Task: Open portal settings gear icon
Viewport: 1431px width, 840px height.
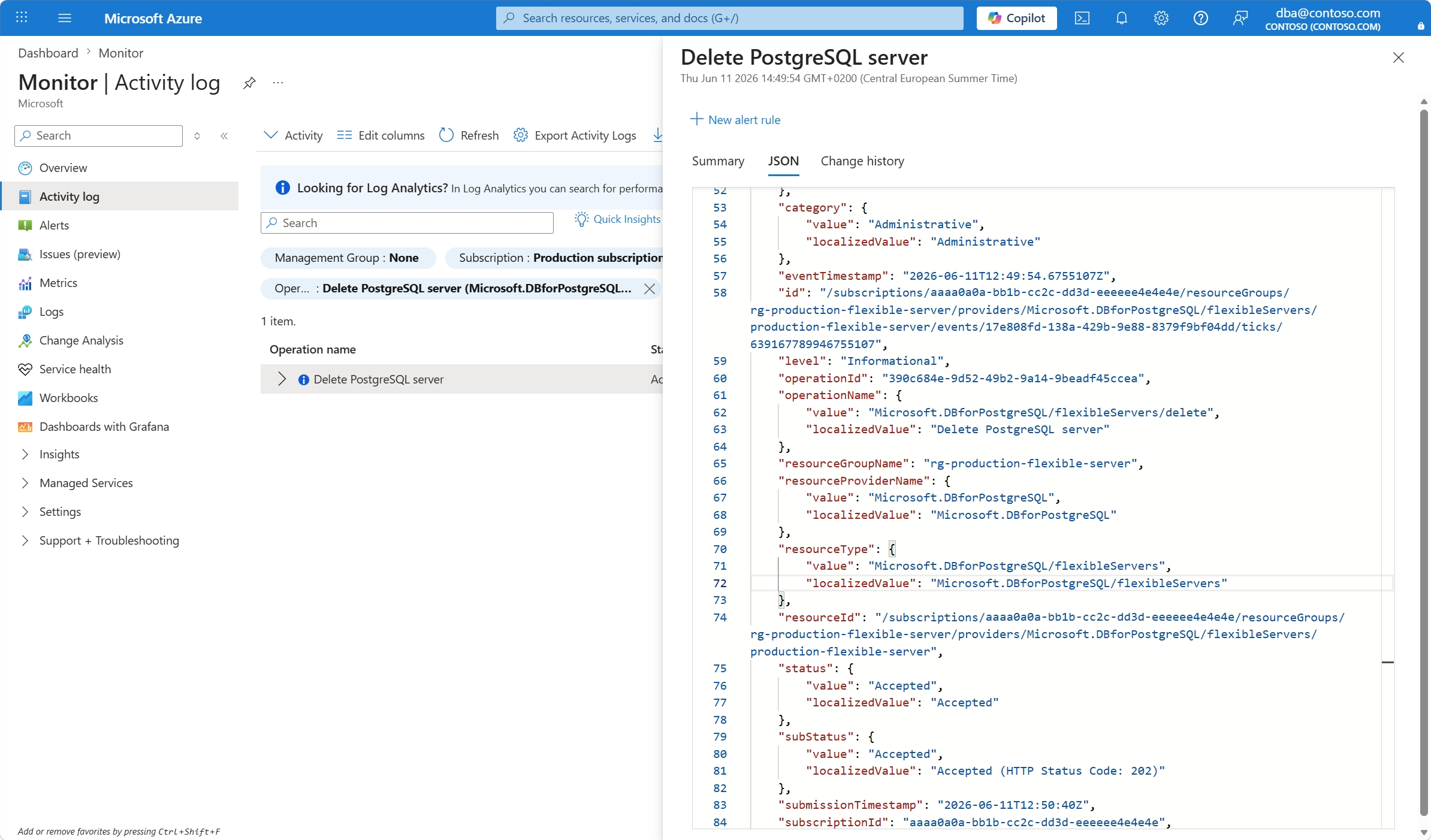Action: (x=1161, y=18)
